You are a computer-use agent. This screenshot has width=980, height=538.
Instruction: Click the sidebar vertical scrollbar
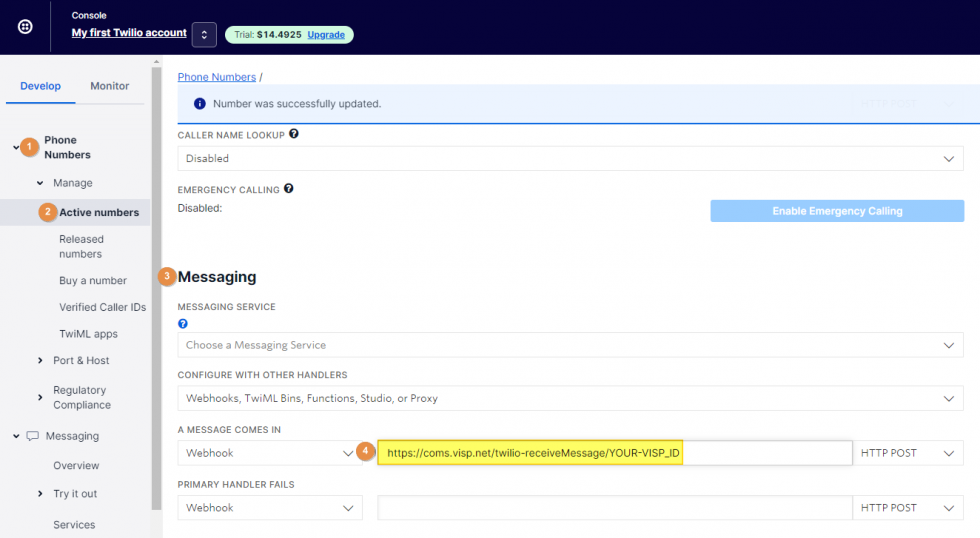(156, 287)
